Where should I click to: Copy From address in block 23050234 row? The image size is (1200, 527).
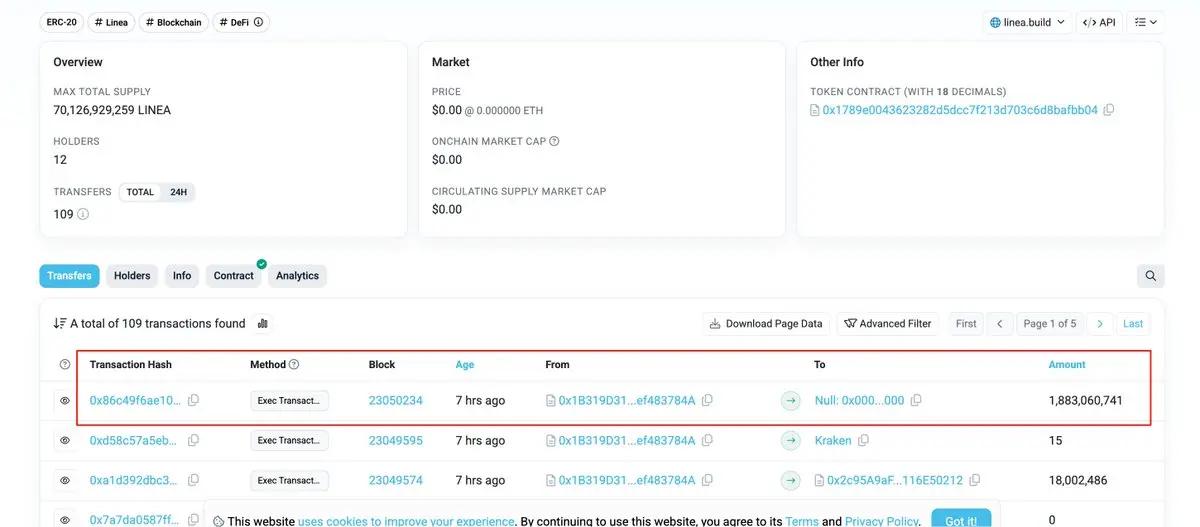pos(707,400)
